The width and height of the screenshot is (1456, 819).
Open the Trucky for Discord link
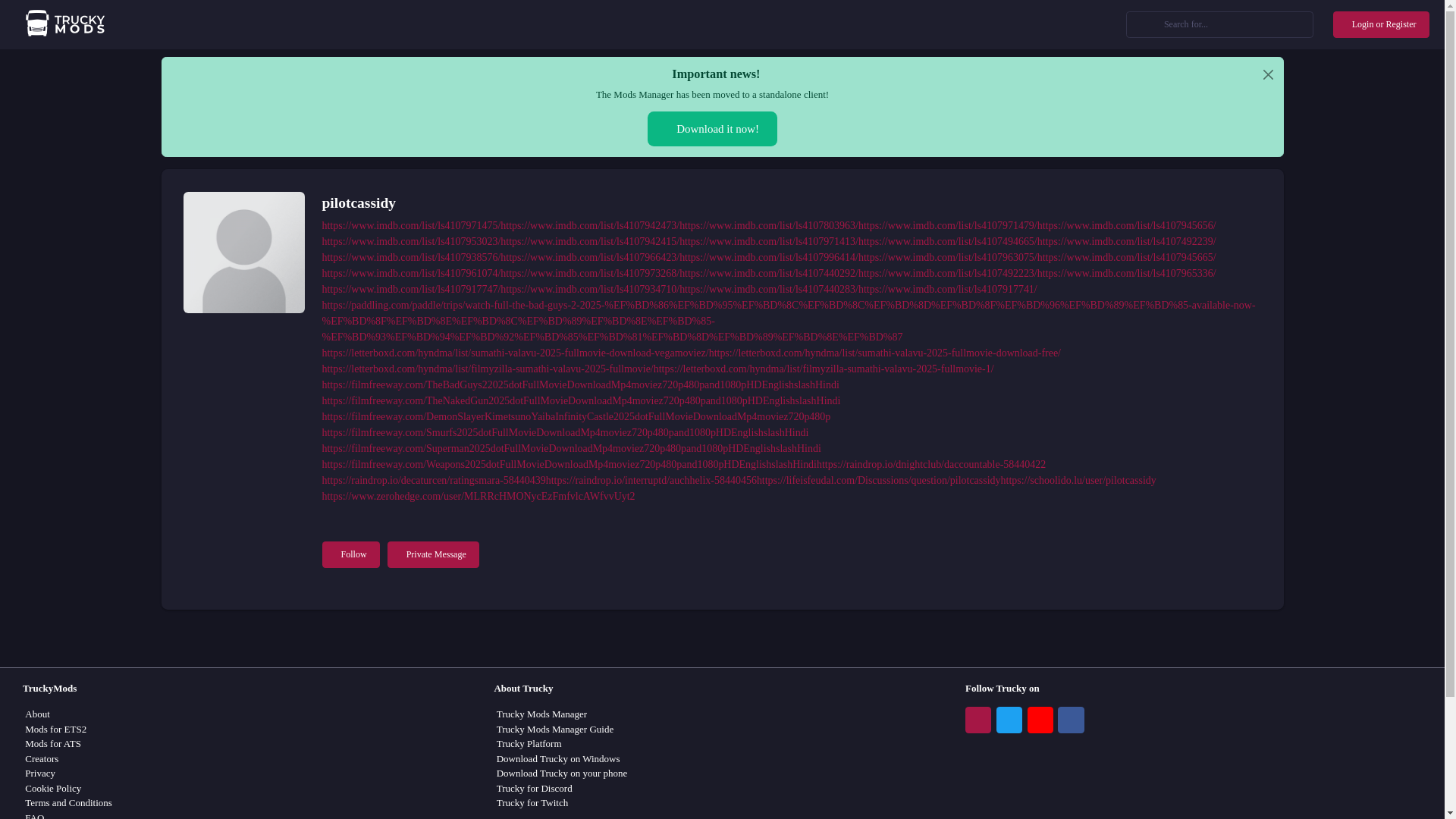click(x=535, y=789)
